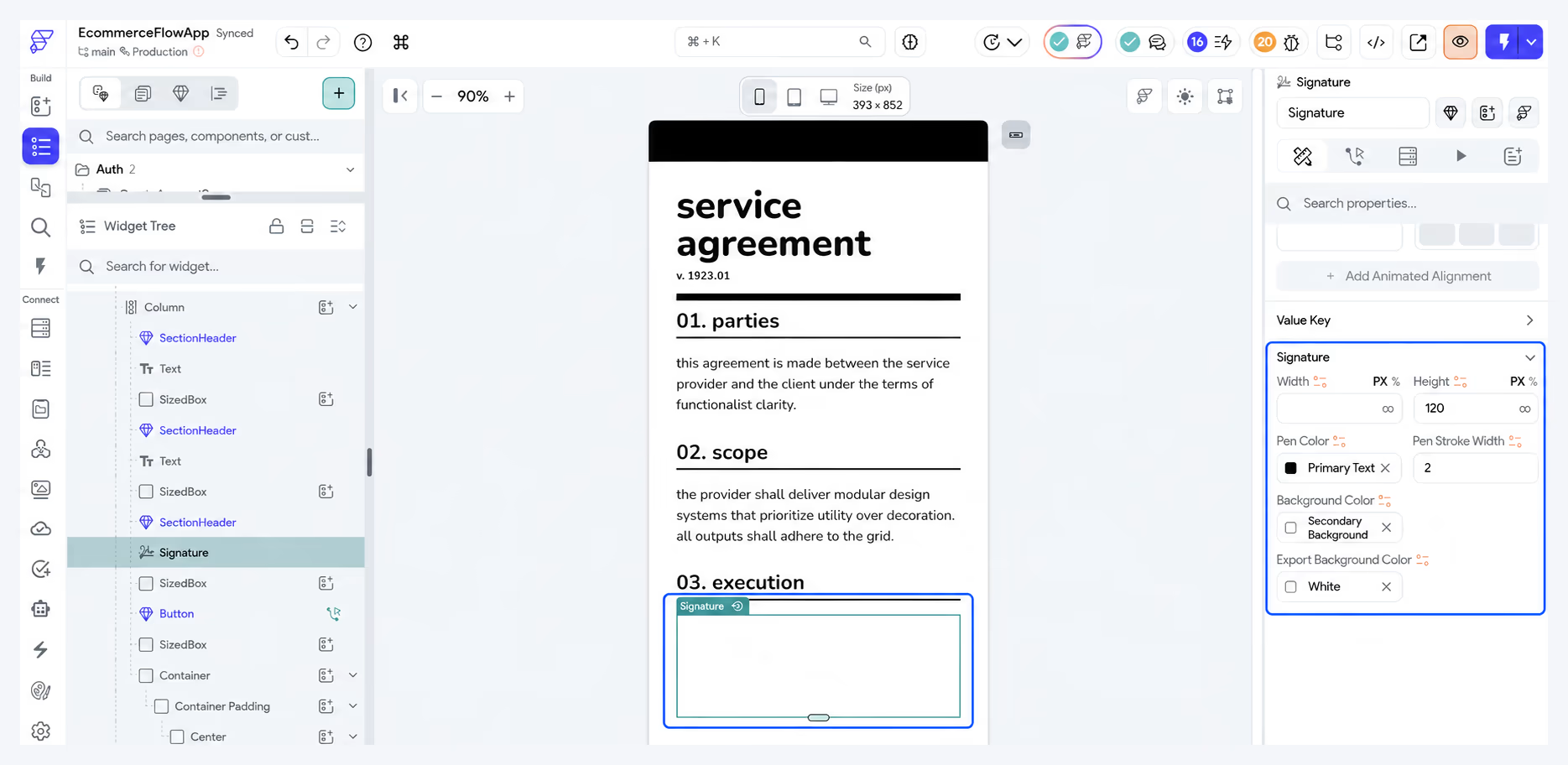1568x765 pixels.
Task: Focus the Search properties field
Action: (x=1408, y=203)
